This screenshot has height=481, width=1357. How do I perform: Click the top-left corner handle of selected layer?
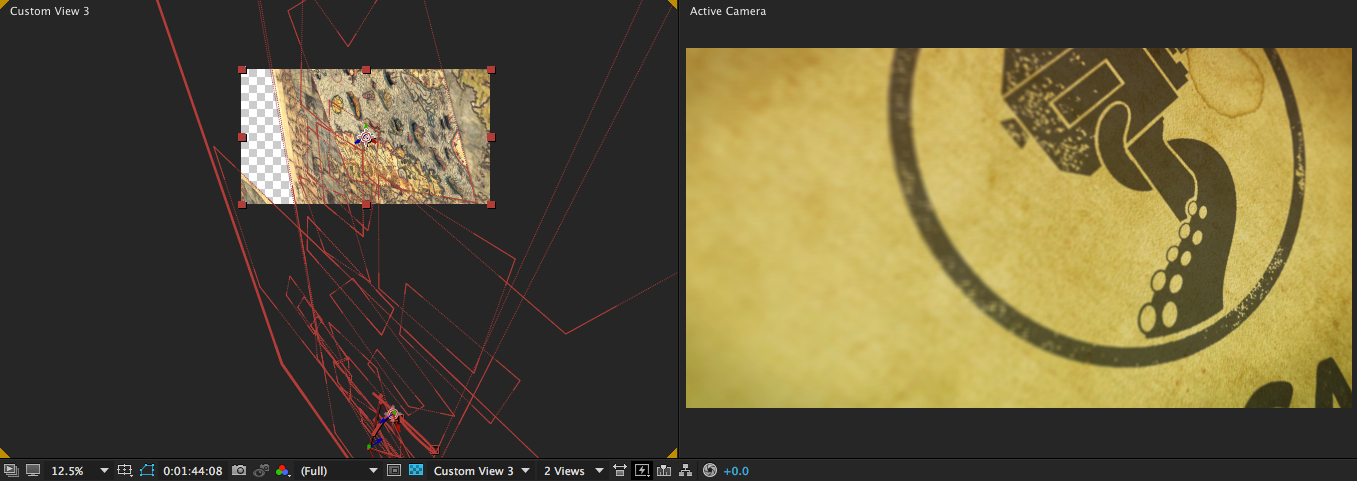[x=242, y=70]
